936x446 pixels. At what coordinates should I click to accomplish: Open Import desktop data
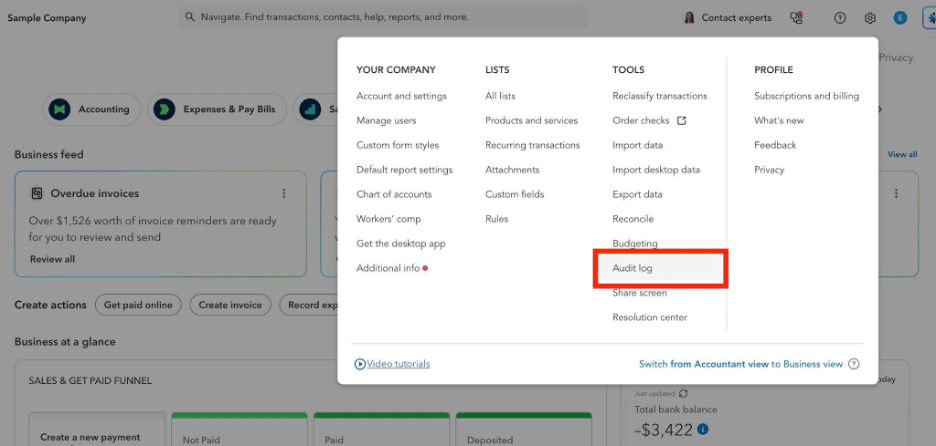(x=656, y=170)
